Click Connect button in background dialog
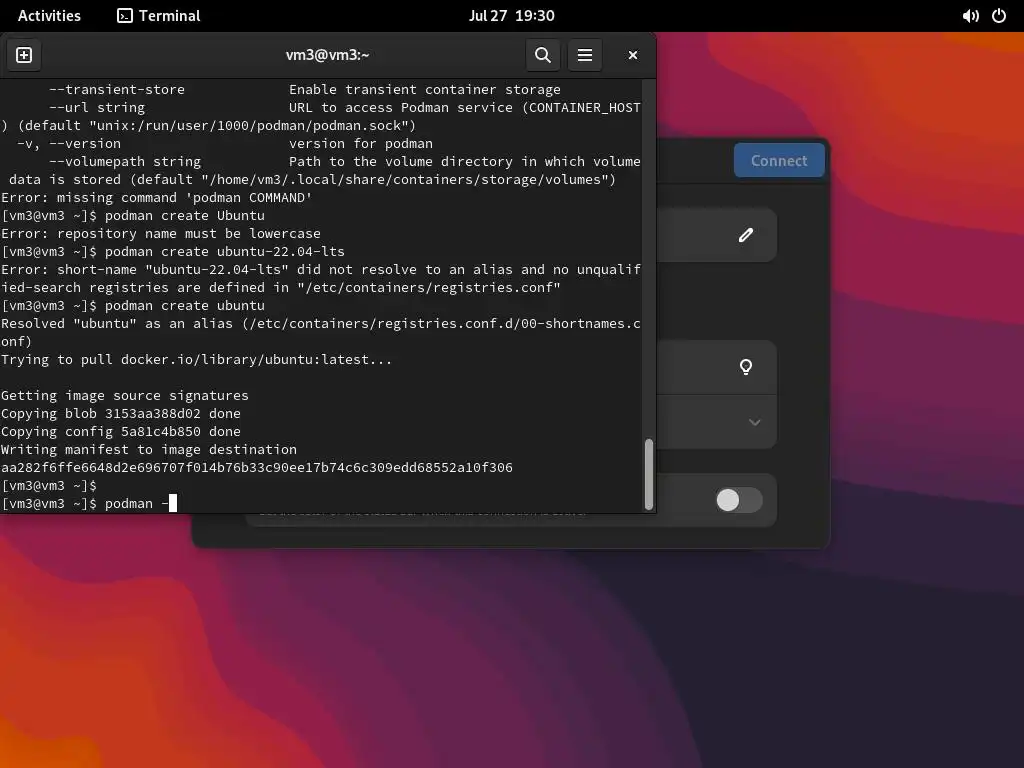This screenshot has height=768, width=1024. tap(779, 160)
